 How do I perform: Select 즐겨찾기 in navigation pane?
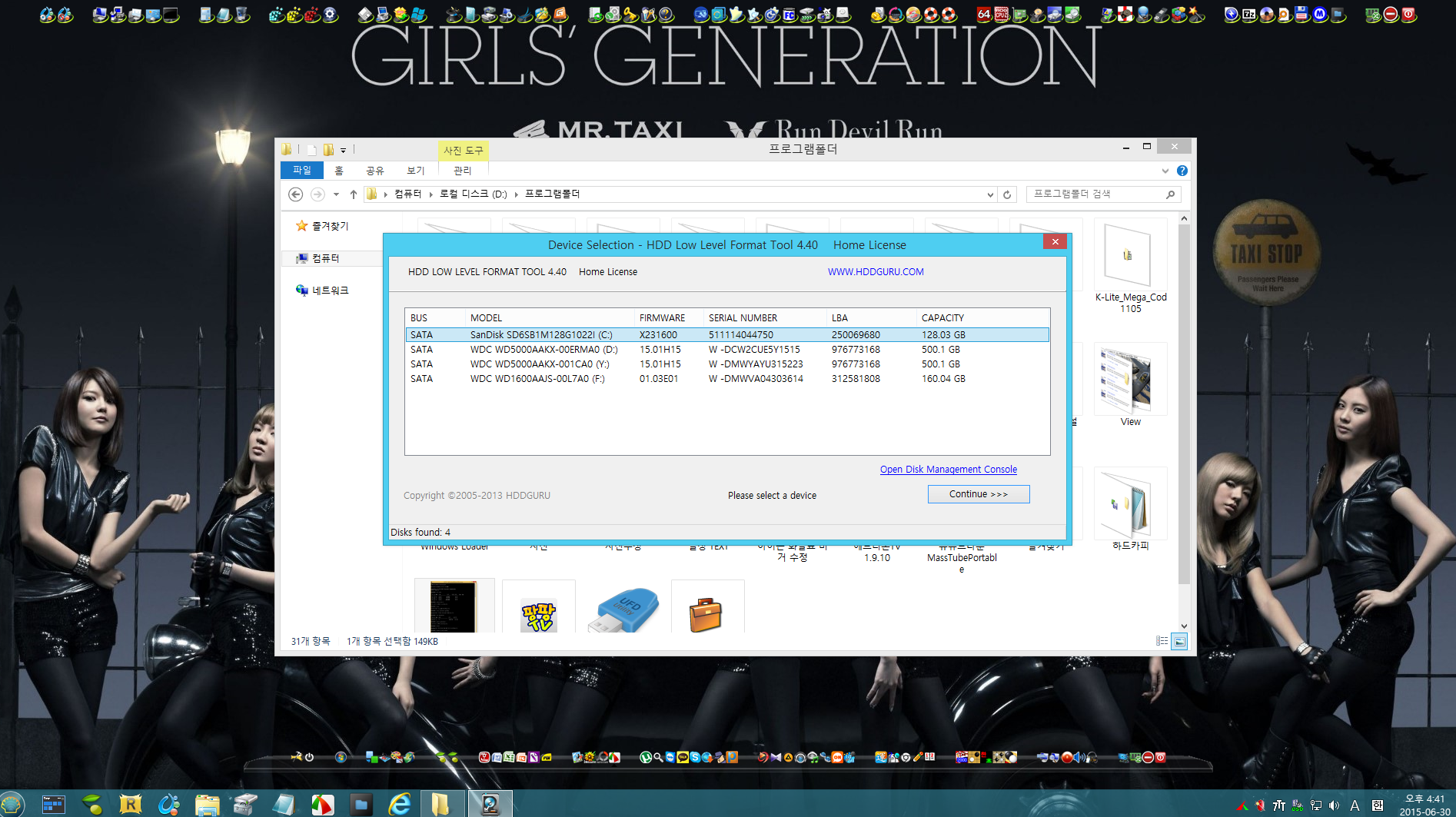pyautogui.click(x=330, y=226)
